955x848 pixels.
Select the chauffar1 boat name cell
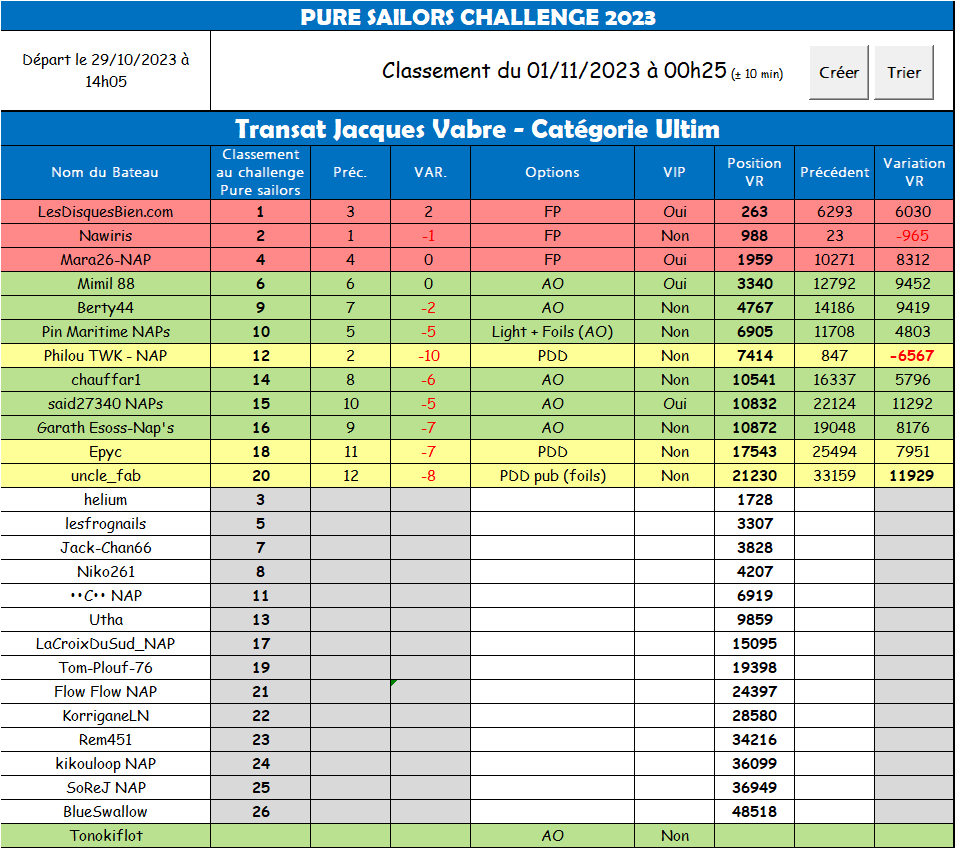105,380
